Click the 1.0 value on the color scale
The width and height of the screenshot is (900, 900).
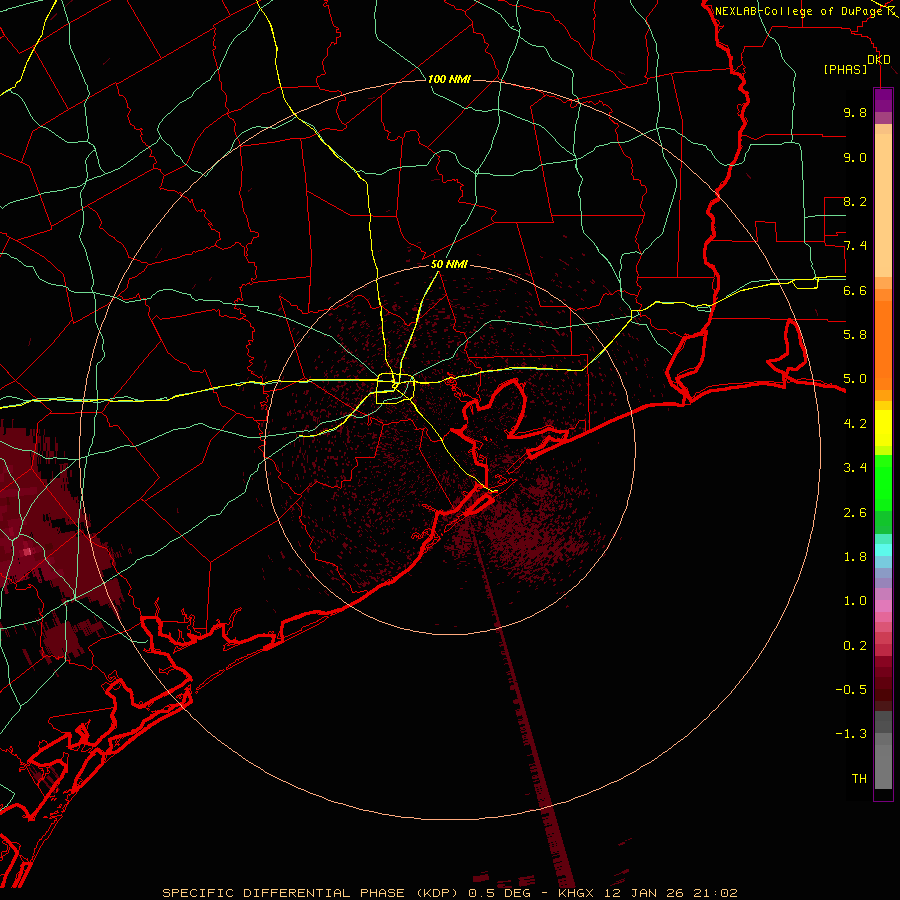855,601
